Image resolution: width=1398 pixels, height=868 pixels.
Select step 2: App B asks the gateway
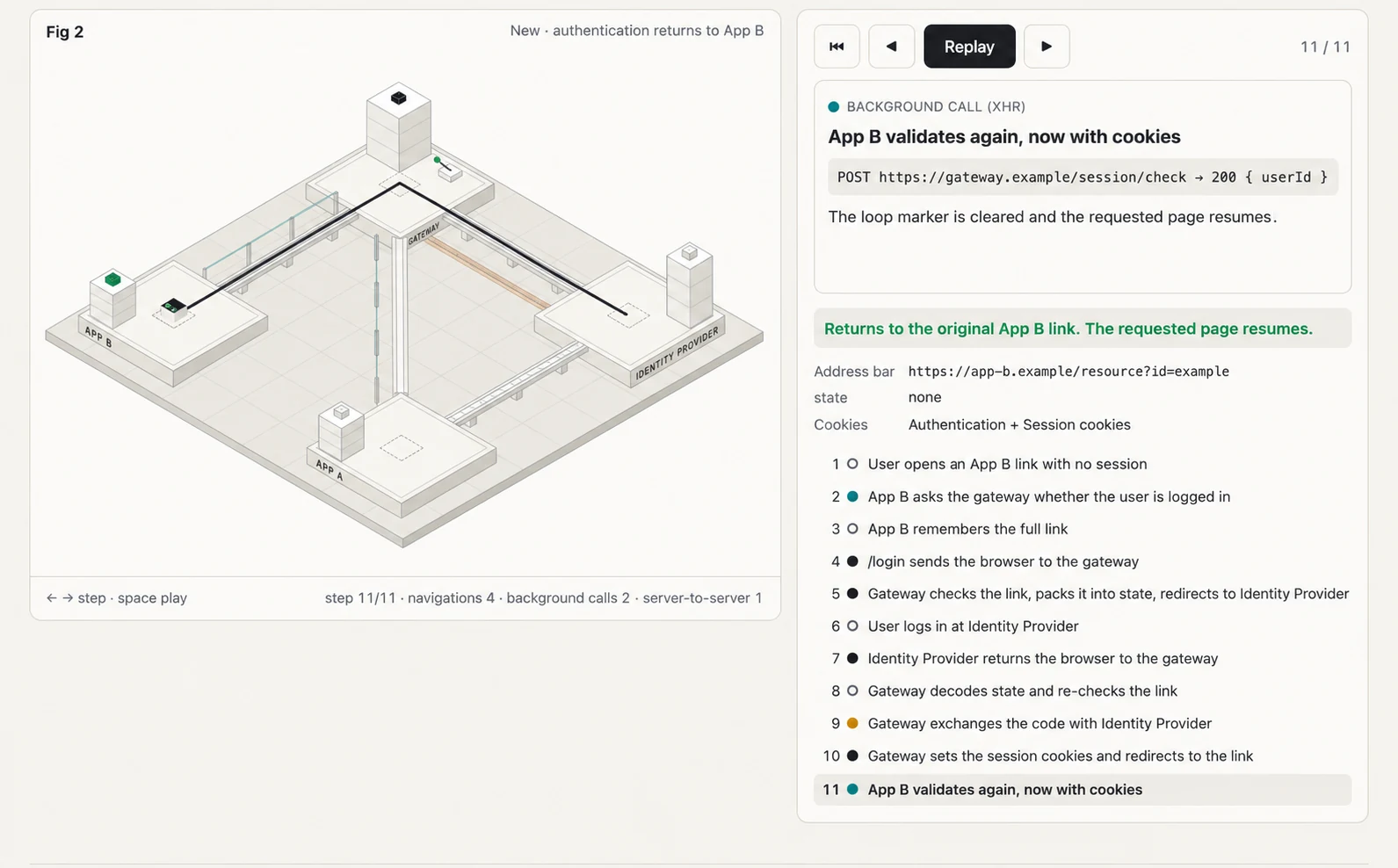1083,496
